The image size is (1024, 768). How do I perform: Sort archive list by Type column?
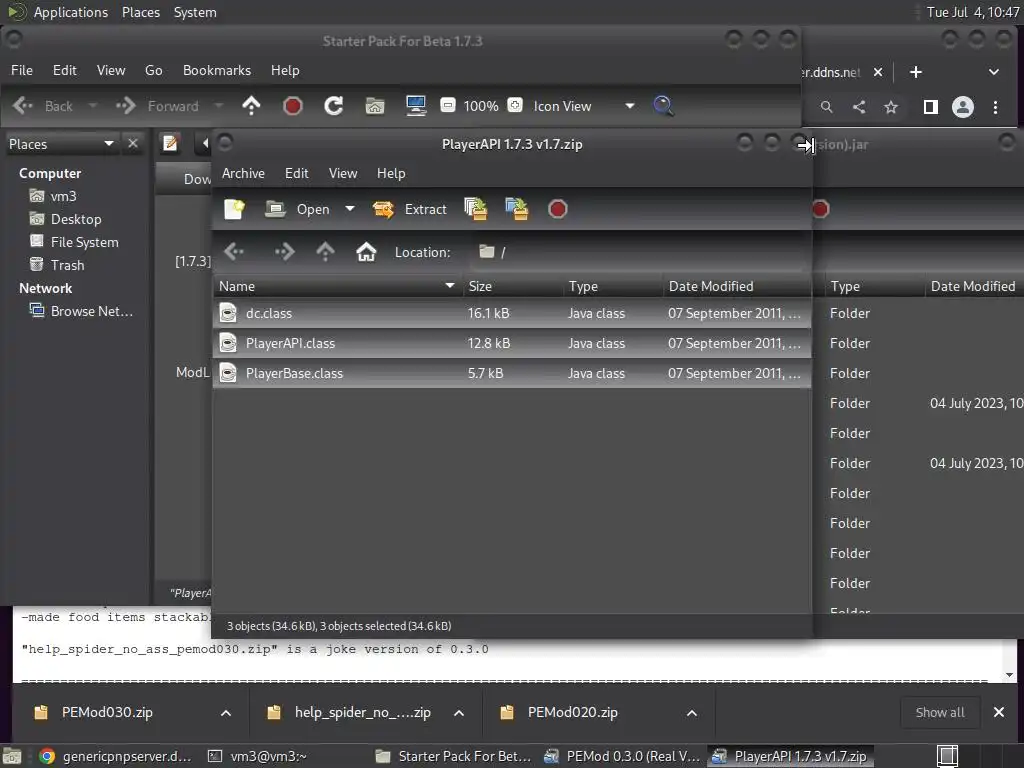(x=613, y=286)
